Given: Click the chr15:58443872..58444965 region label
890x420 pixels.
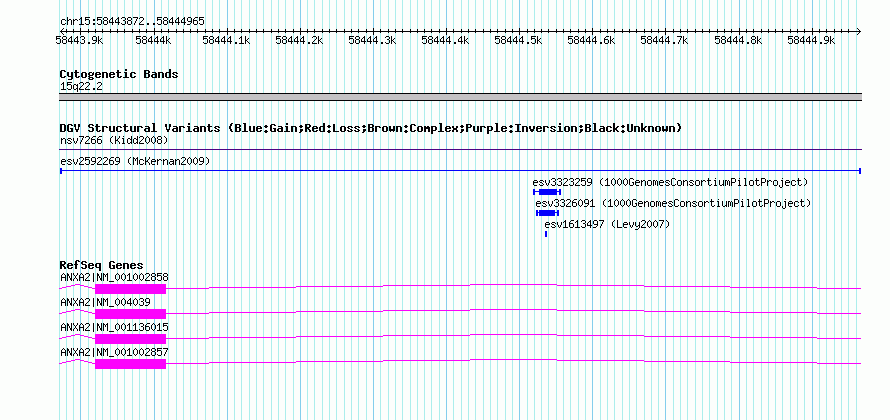Looking at the screenshot, I should 132,22.
